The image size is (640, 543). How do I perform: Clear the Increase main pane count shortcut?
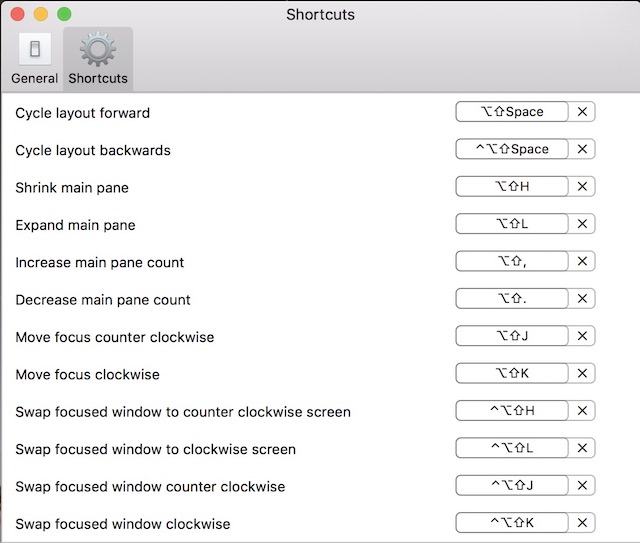coord(582,261)
